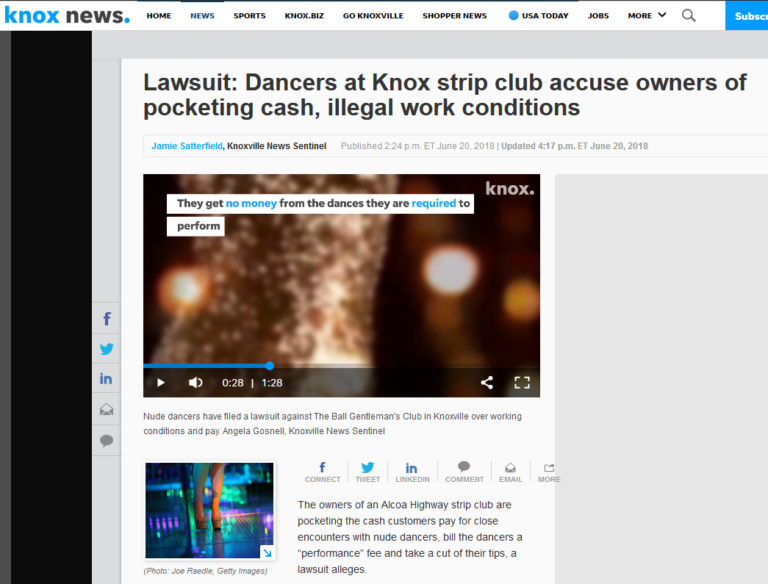Mute the video volume
This screenshot has height=584, width=768.
195,383
